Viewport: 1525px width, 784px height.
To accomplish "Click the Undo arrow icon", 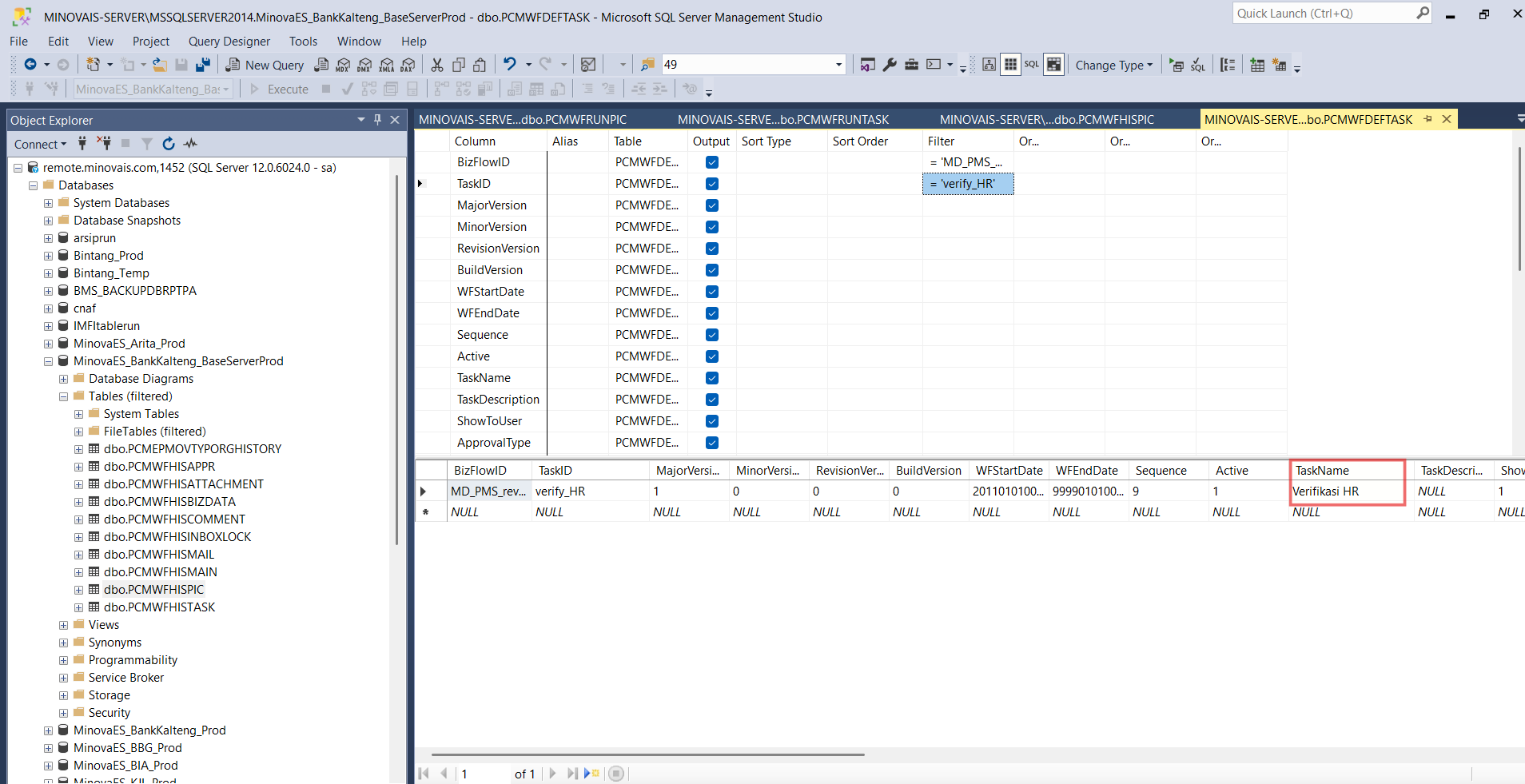I will [509, 65].
